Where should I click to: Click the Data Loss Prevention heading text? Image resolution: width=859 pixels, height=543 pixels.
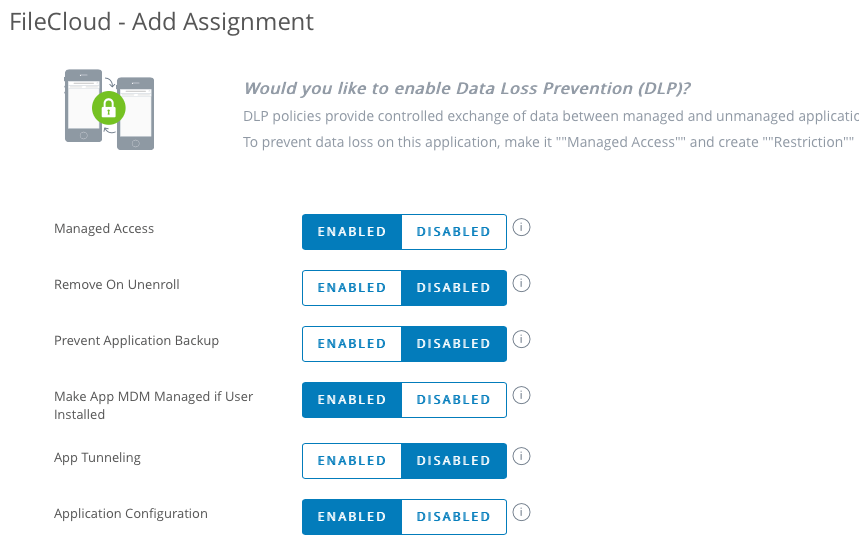click(467, 88)
